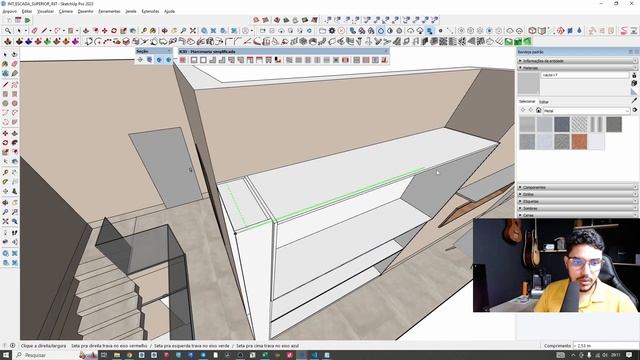Pick the Line pencil tool in top toolbar

(x=44, y=31)
